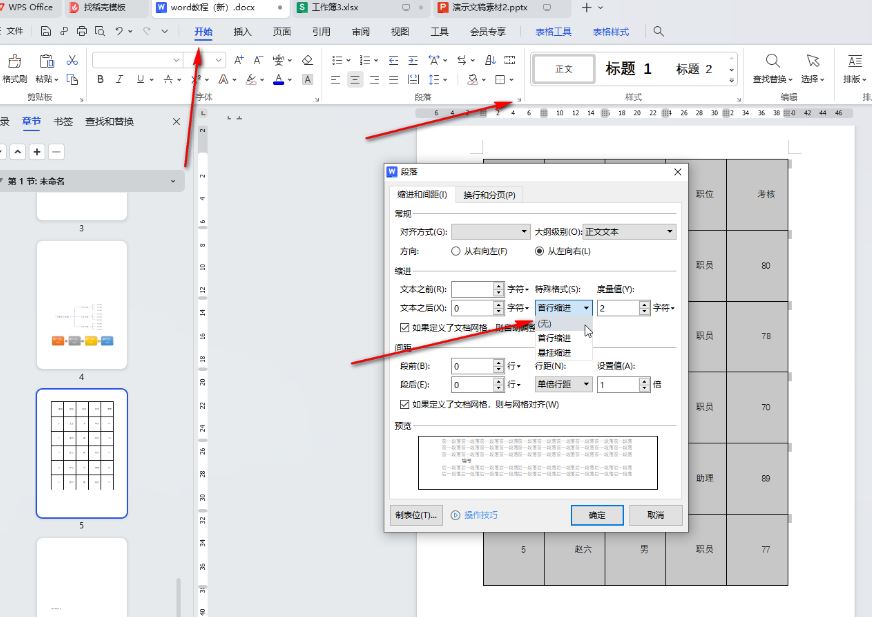
Task: Justify text alignment
Action: [394, 80]
